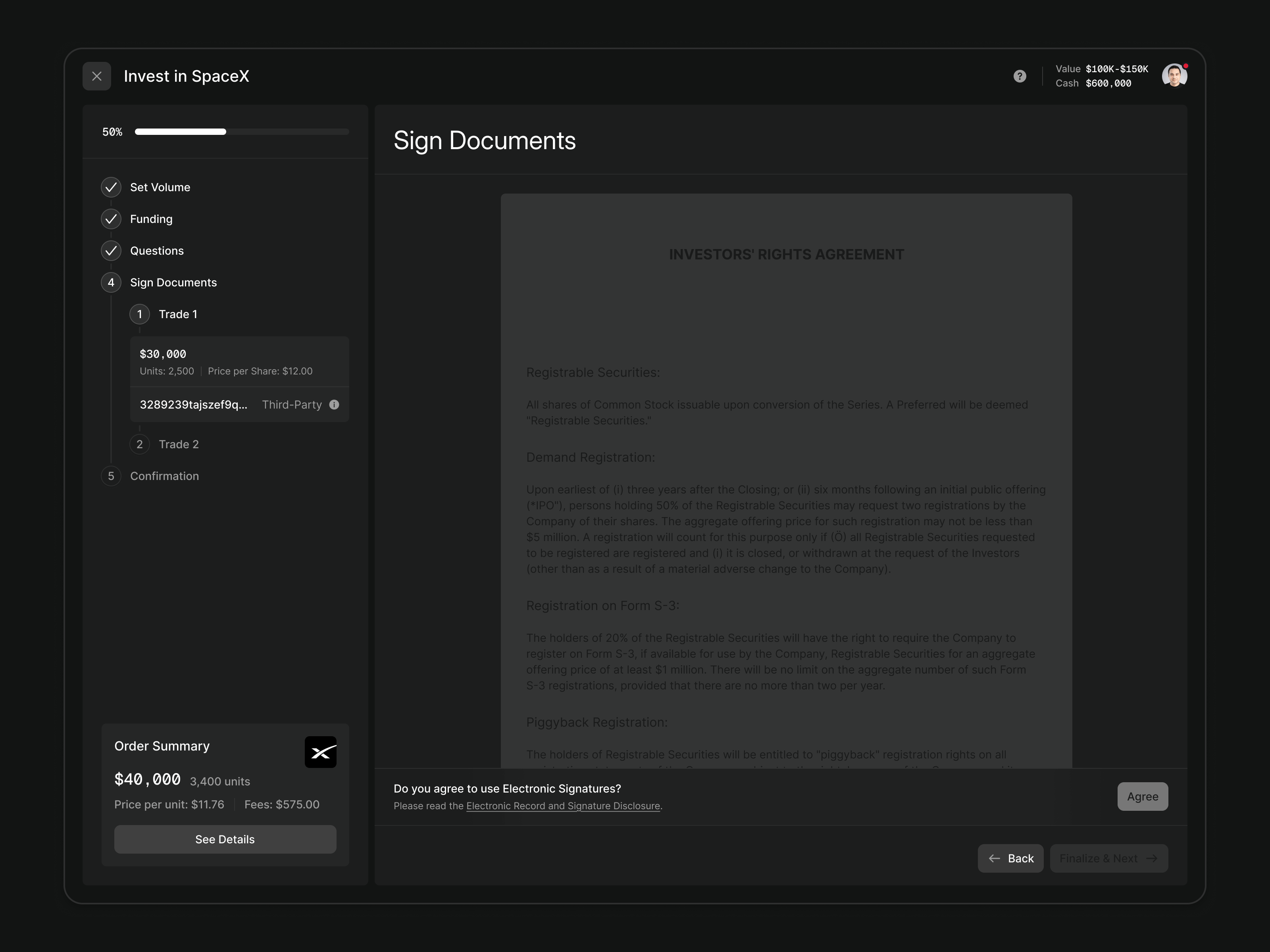Expand the Trade 2 sub-step

(179, 444)
